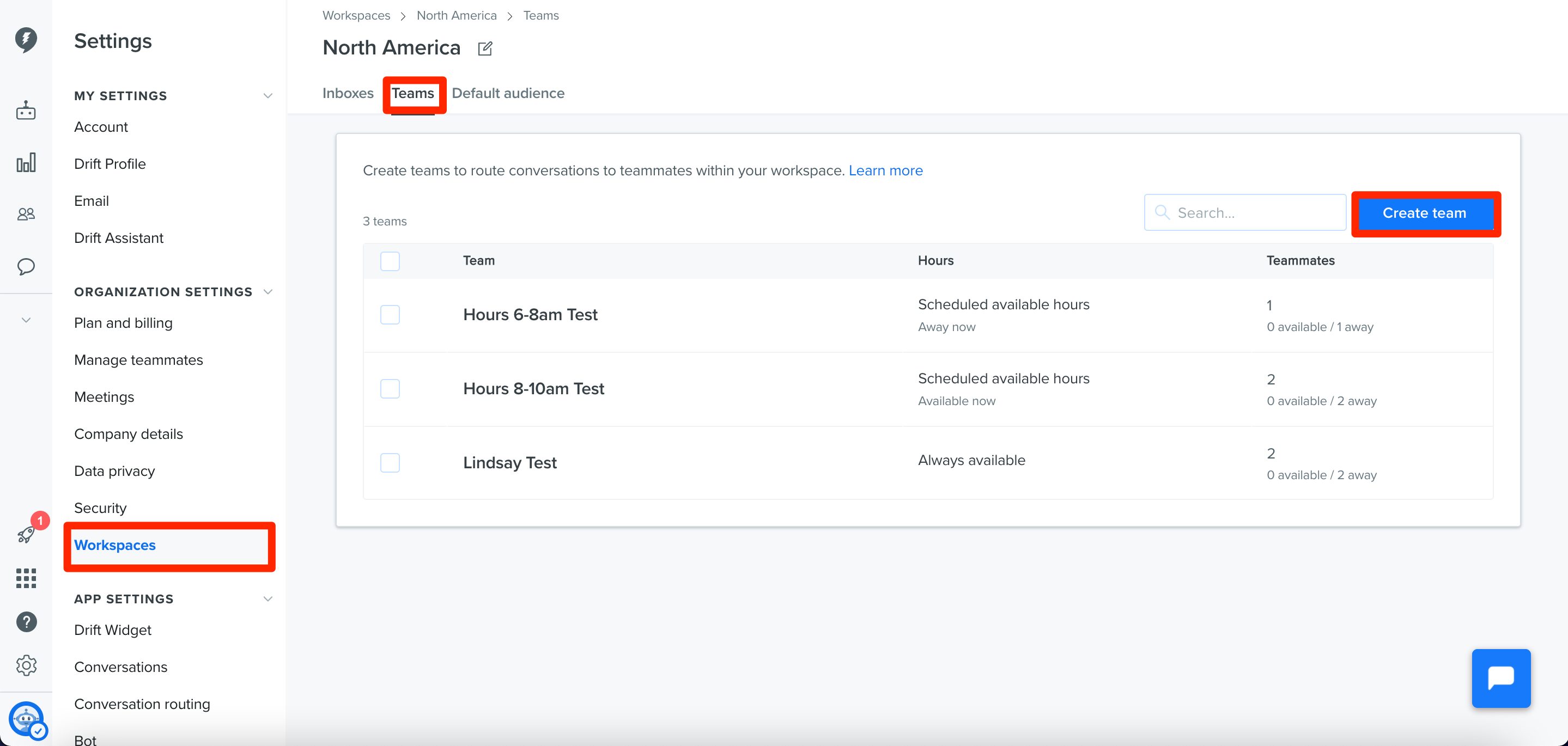Viewport: 1568px width, 746px height.
Task: Open Plan and billing settings
Action: [x=123, y=322]
